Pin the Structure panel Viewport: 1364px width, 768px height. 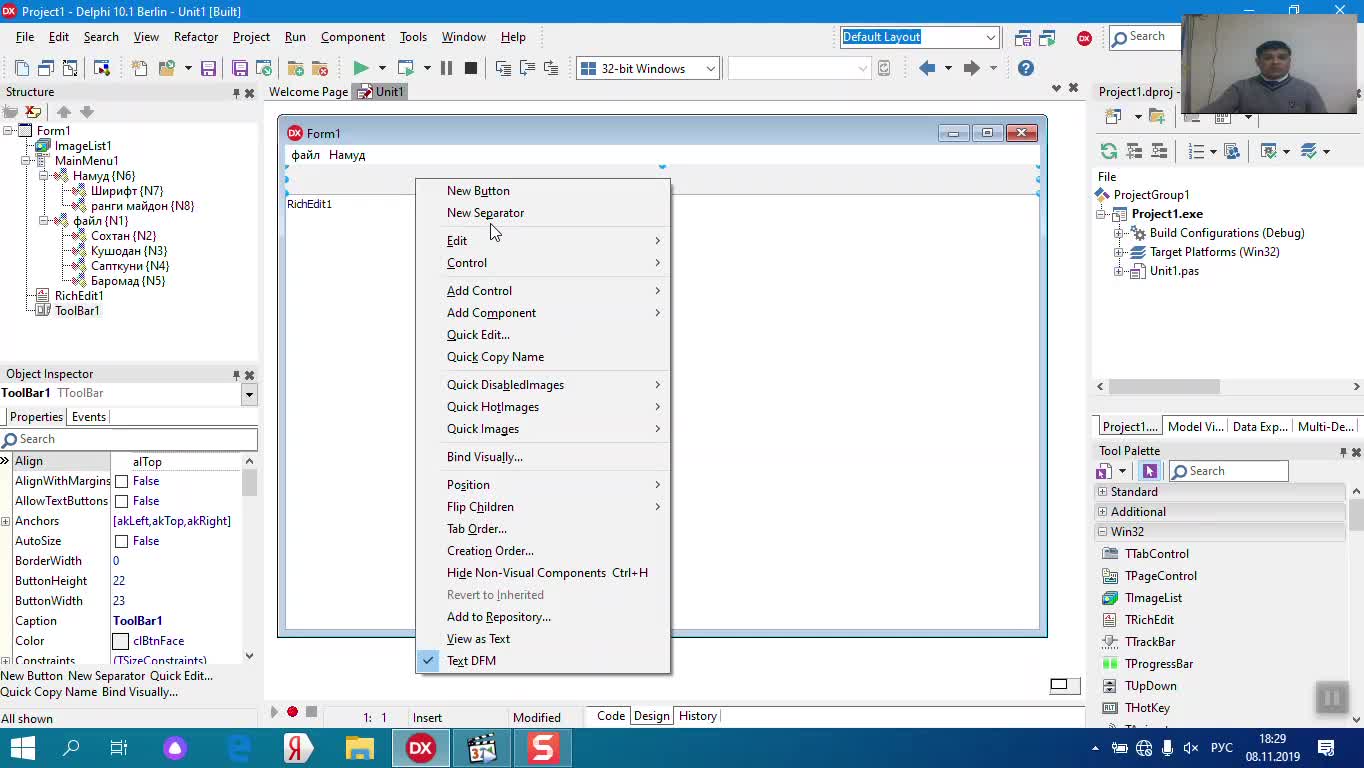pos(236,93)
